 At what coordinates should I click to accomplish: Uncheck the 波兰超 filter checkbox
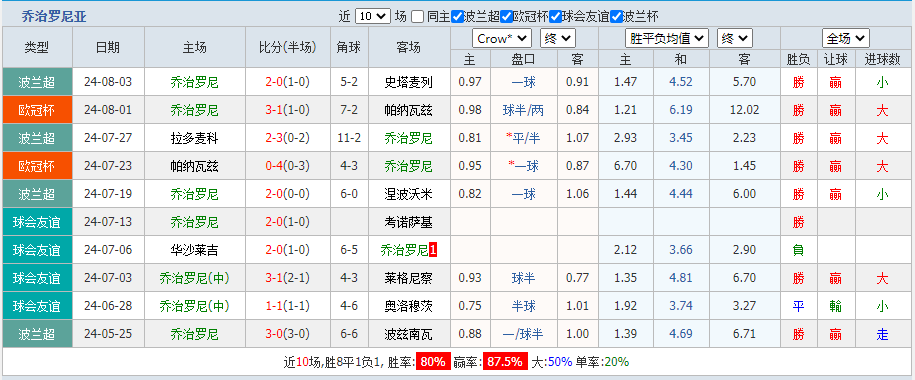pyautogui.click(x=458, y=16)
